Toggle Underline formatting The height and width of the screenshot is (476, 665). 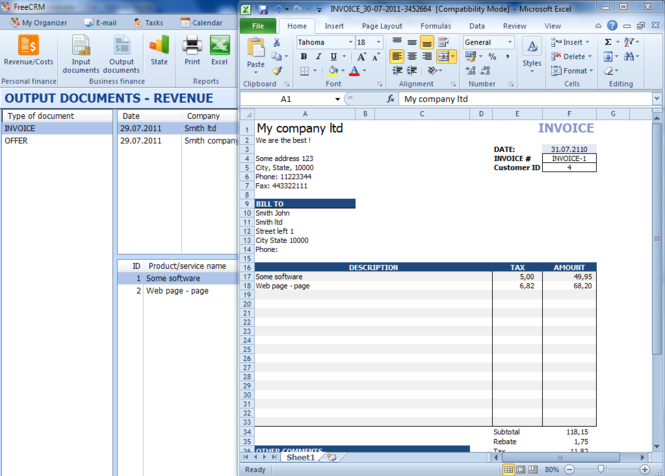click(334, 56)
